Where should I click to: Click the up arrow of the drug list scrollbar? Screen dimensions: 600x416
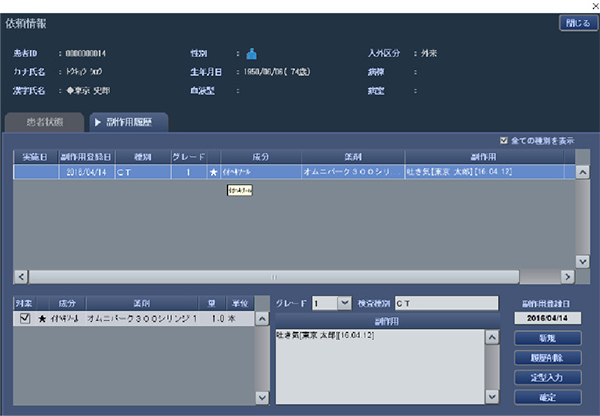click(x=262, y=319)
